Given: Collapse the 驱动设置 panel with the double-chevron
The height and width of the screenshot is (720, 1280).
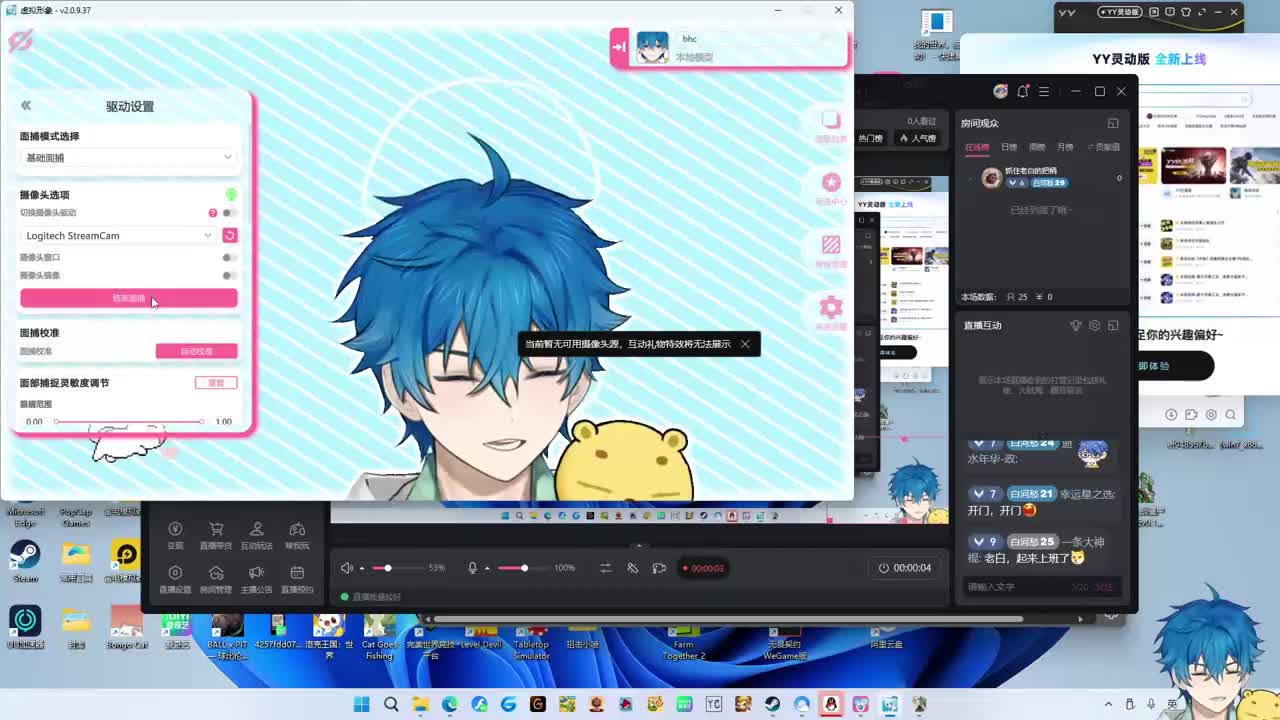Looking at the screenshot, I should coord(26,105).
